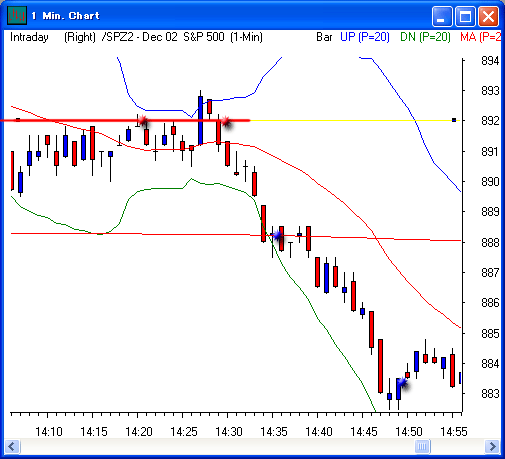The image size is (505, 459).
Task: Click the horizontal scrollbar thumb
Action: pyautogui.click(x=422, y=446)
